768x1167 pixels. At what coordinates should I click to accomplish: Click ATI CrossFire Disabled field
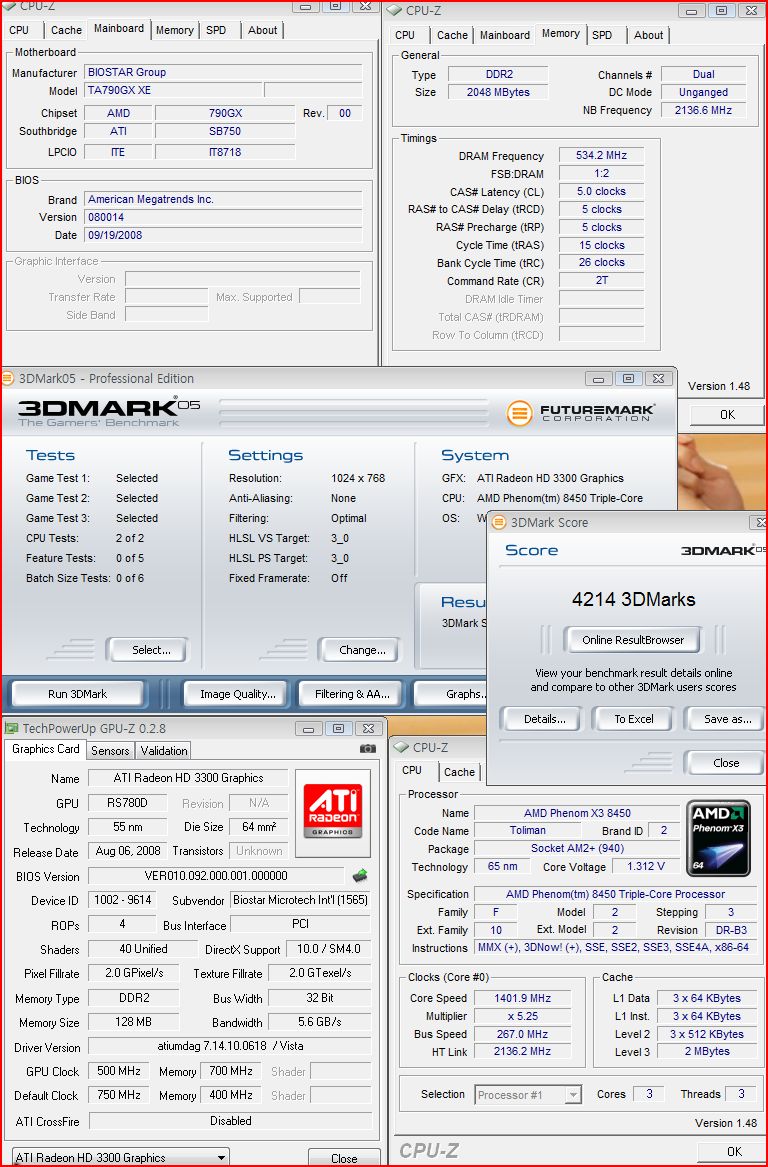[231, 1121]
